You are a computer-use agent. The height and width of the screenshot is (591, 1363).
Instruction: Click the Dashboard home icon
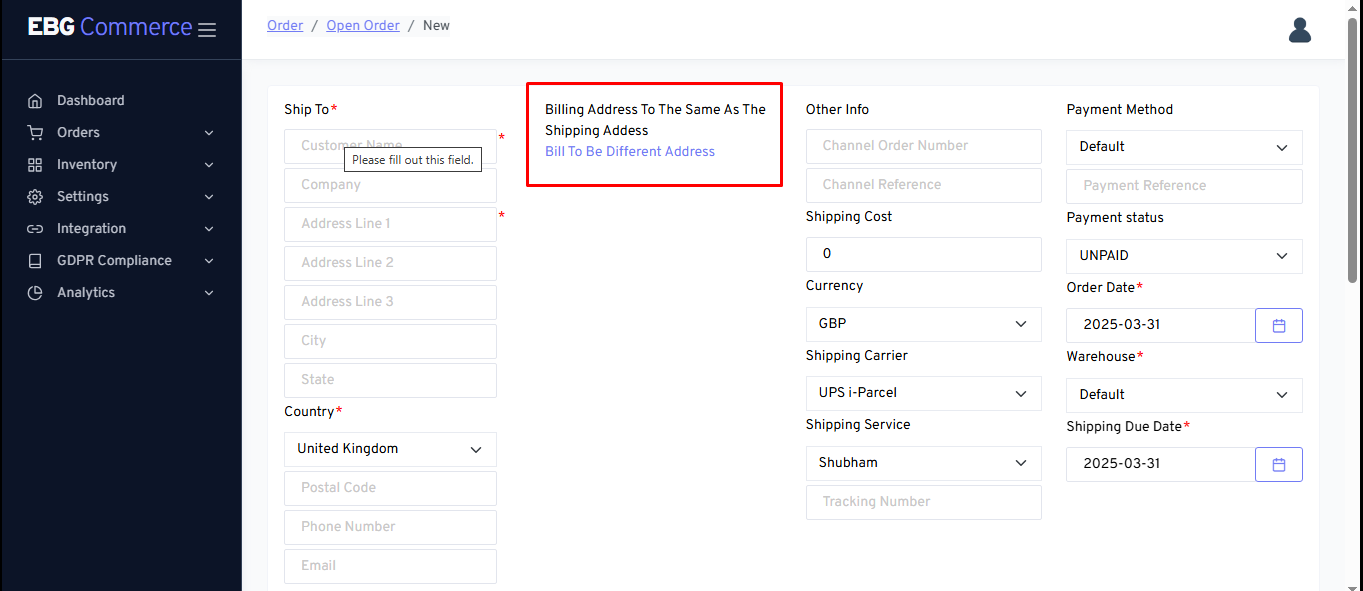(x=35, y=101)
